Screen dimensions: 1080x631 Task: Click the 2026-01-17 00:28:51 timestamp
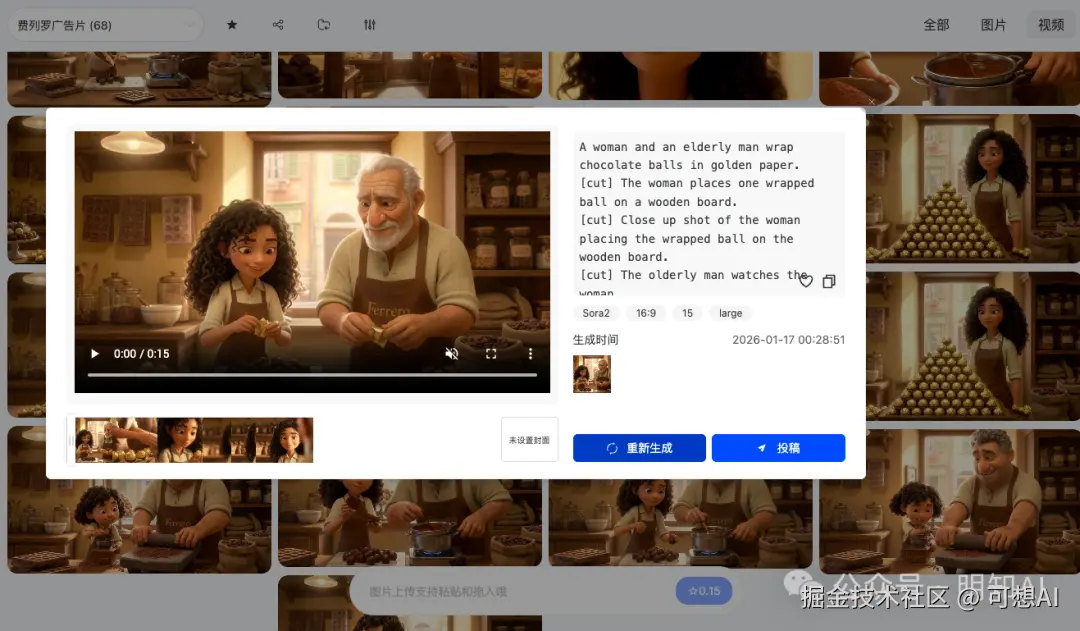pos(789,340)
